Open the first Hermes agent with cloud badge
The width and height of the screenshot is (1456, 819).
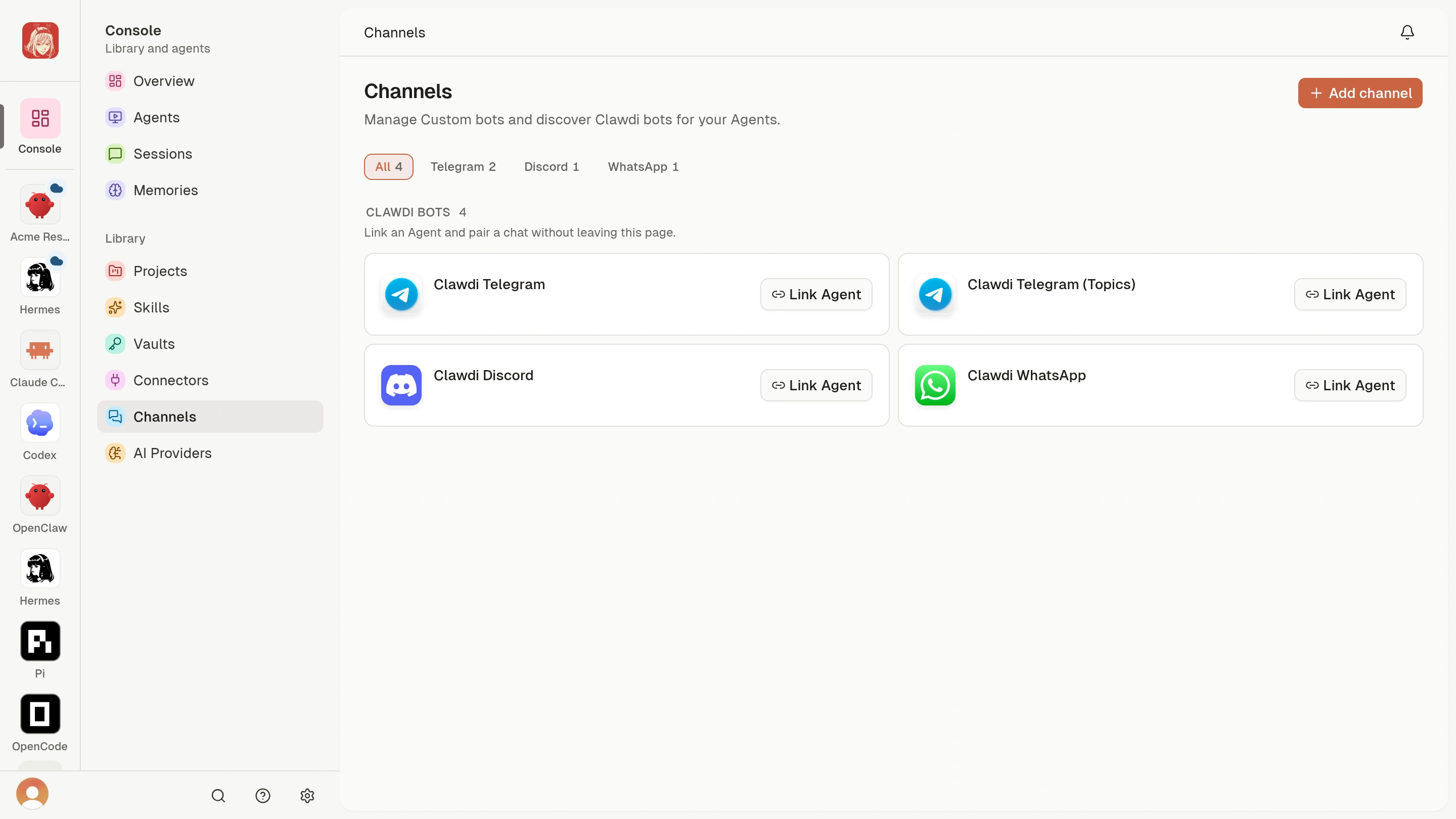pyautogui.click(x=40, y=278)
